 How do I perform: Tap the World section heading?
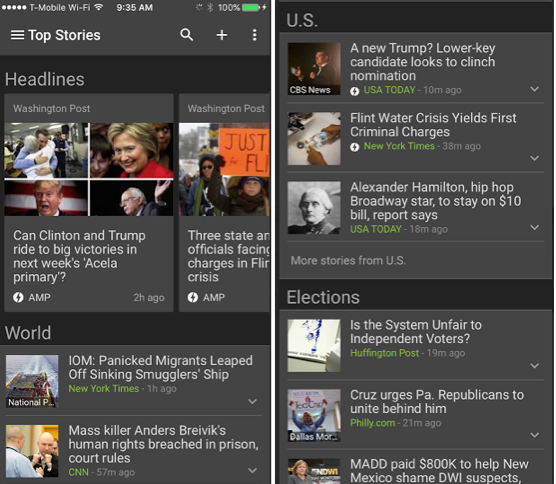pos(28,333)
